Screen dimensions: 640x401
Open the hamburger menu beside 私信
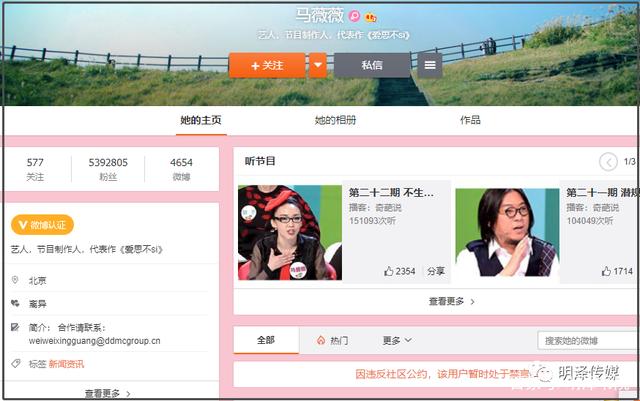430,65
